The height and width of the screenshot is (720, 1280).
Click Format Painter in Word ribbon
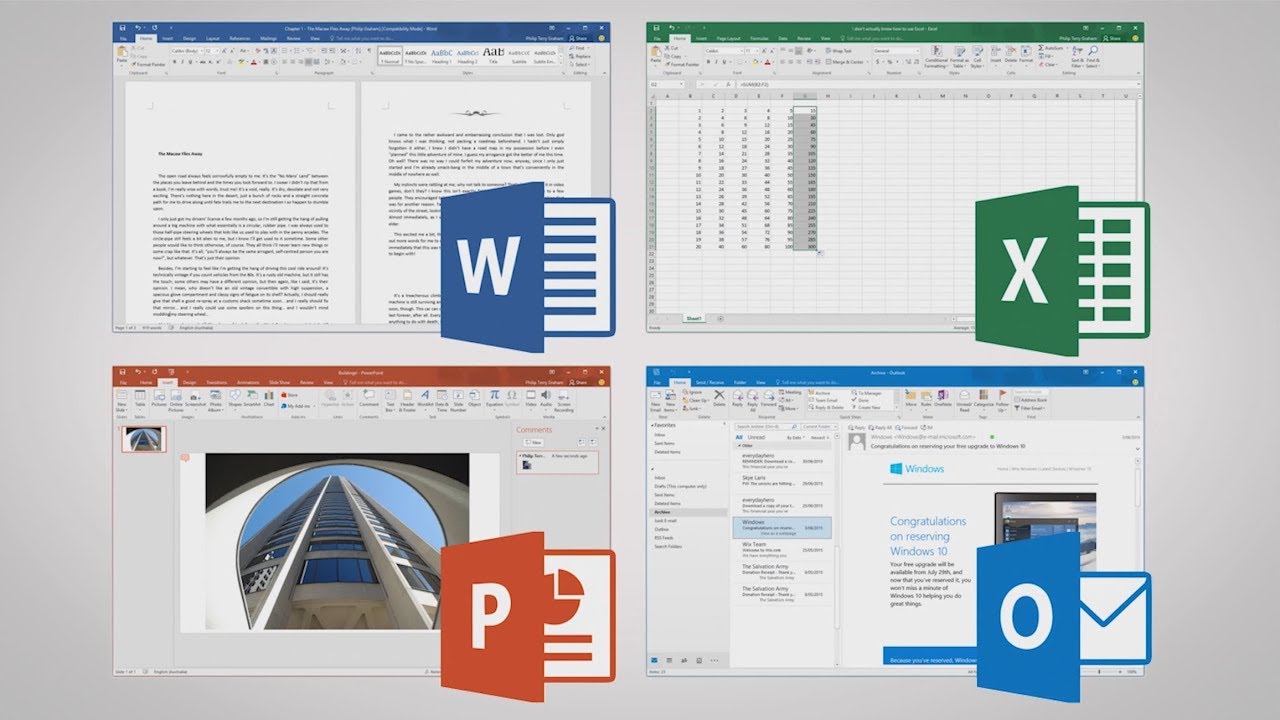(x=149, y=65)
